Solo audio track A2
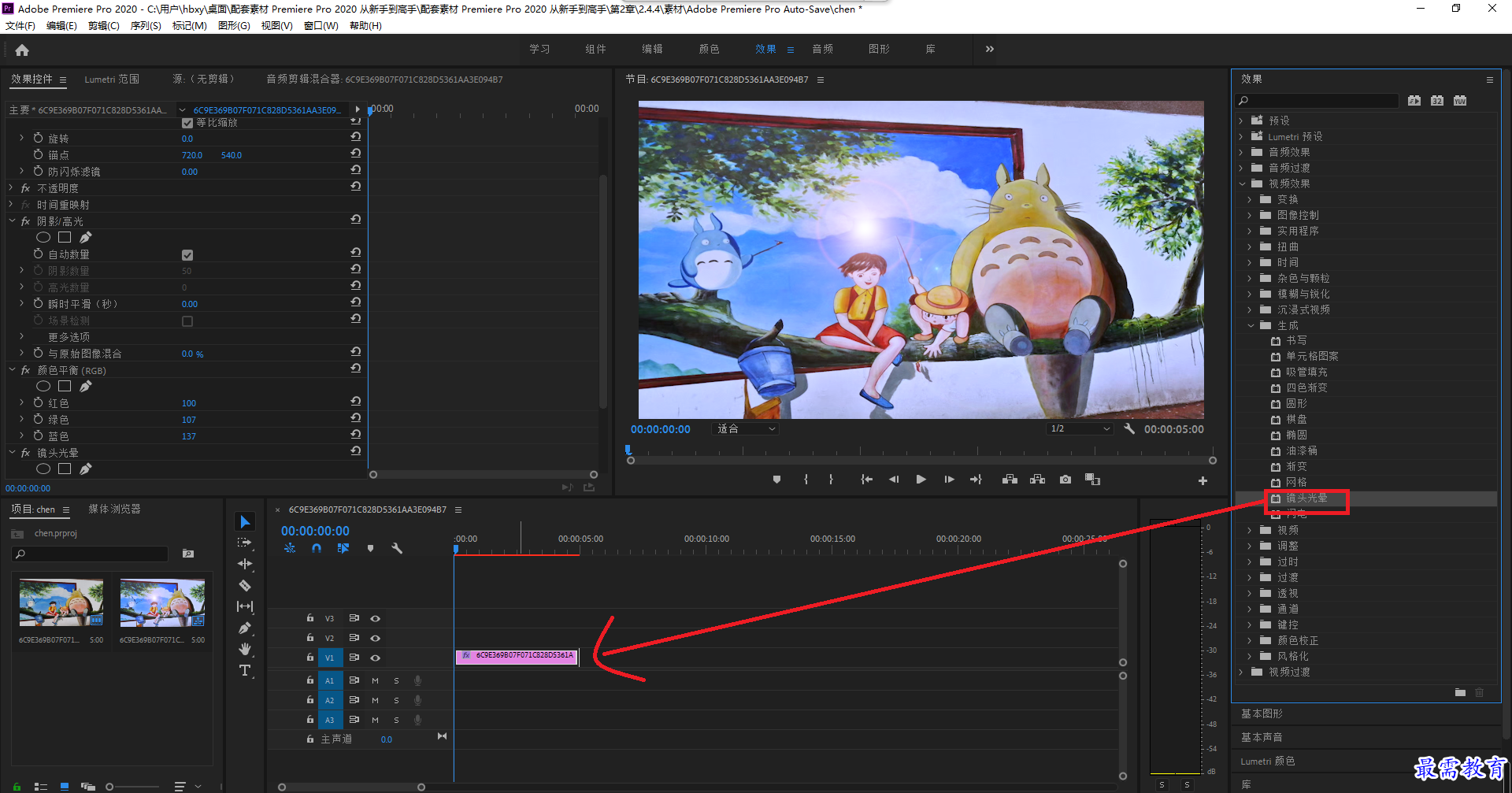This screenshot has width=1512, height=793. (x=396, y=700)
